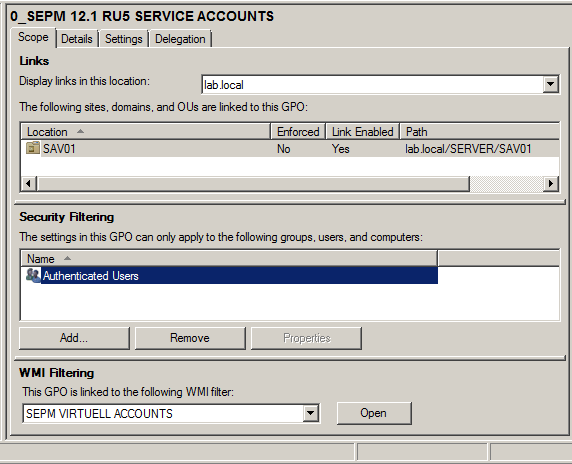Open the Details tab
Screen dimensions: 572x464
click(77, 39)
